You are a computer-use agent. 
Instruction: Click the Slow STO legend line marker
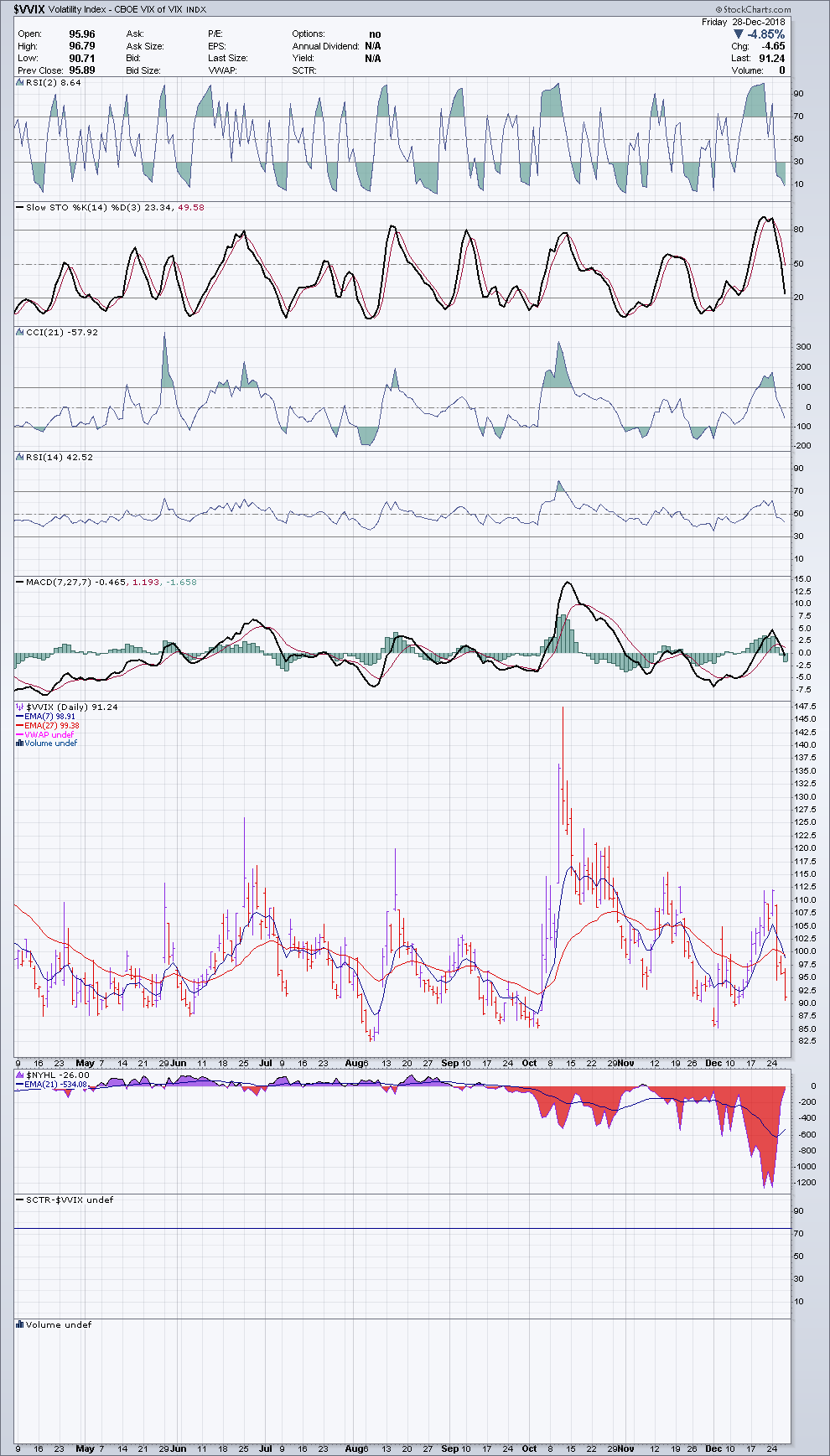(x=20, y=208)
